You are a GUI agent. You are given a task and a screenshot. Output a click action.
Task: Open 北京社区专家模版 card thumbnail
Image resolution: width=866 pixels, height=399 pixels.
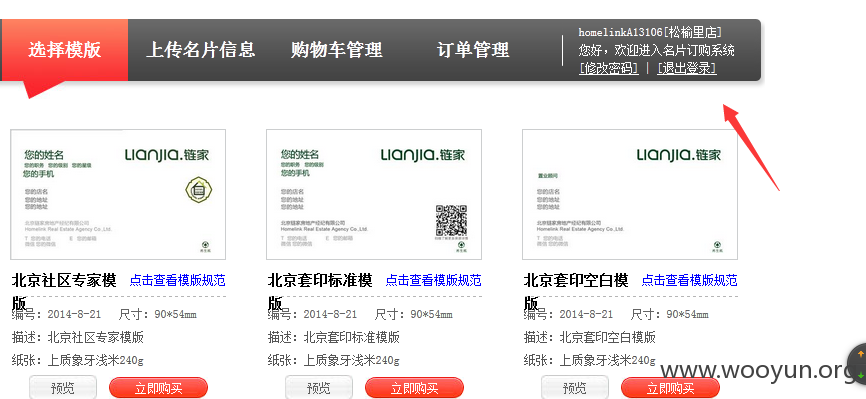(118, 195)
